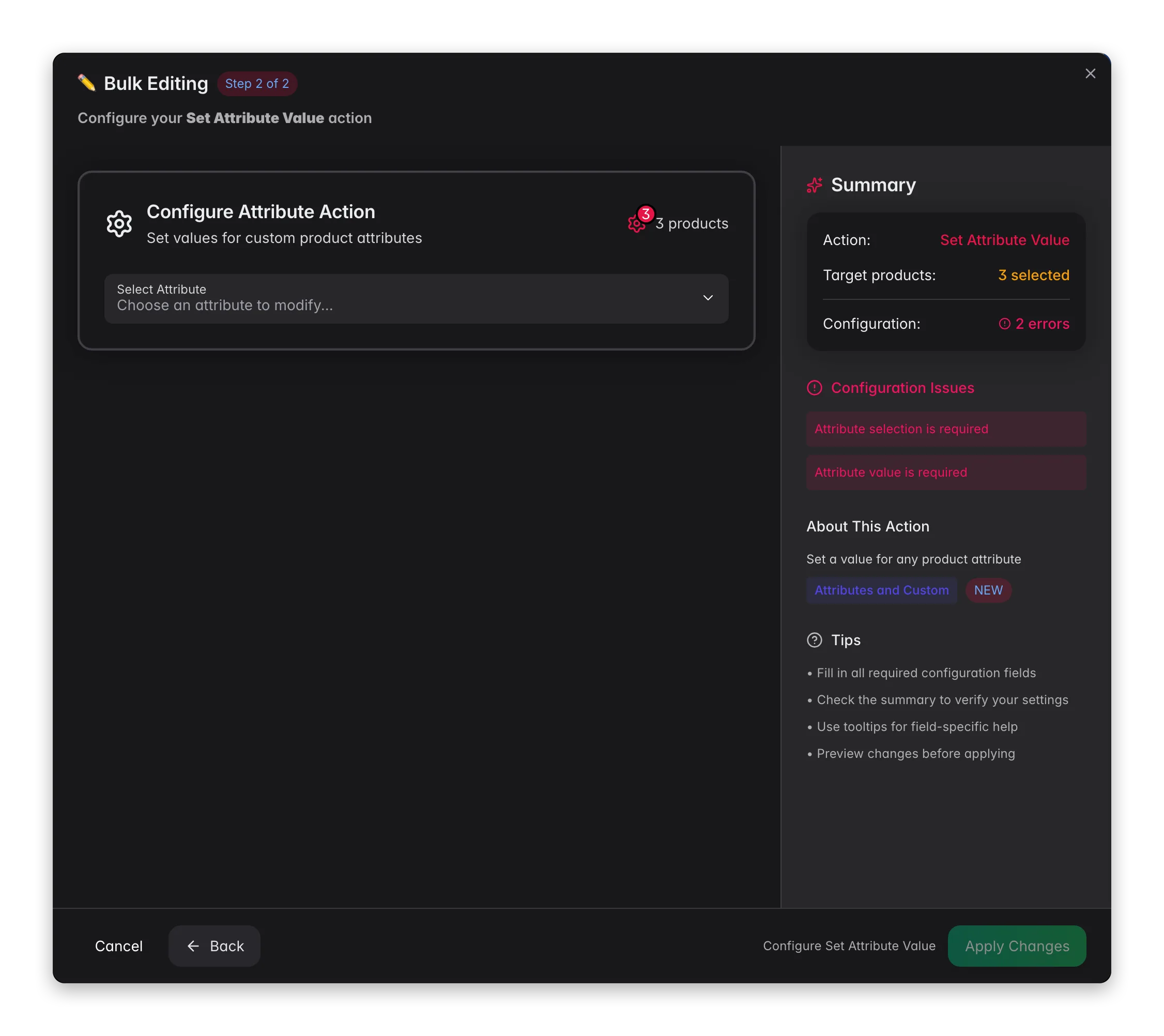Image resolution: width=1164 pixels, height=1036 pixels.
Task: Click the '2 errors' configuration status
Action: click(x=1034, y=324)
